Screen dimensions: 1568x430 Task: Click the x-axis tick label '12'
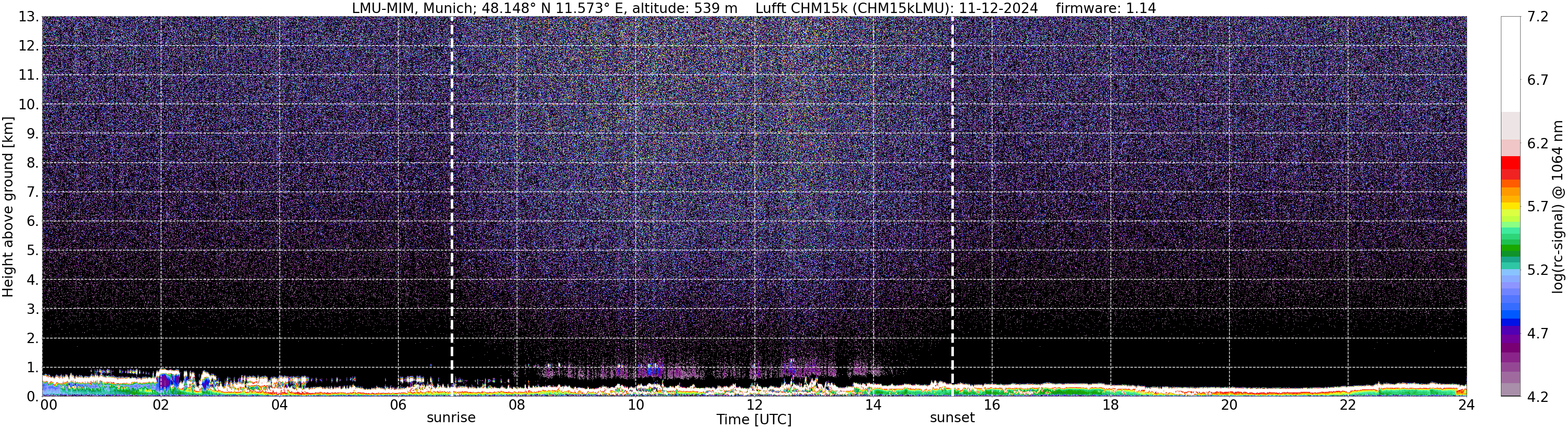point(754,405)
